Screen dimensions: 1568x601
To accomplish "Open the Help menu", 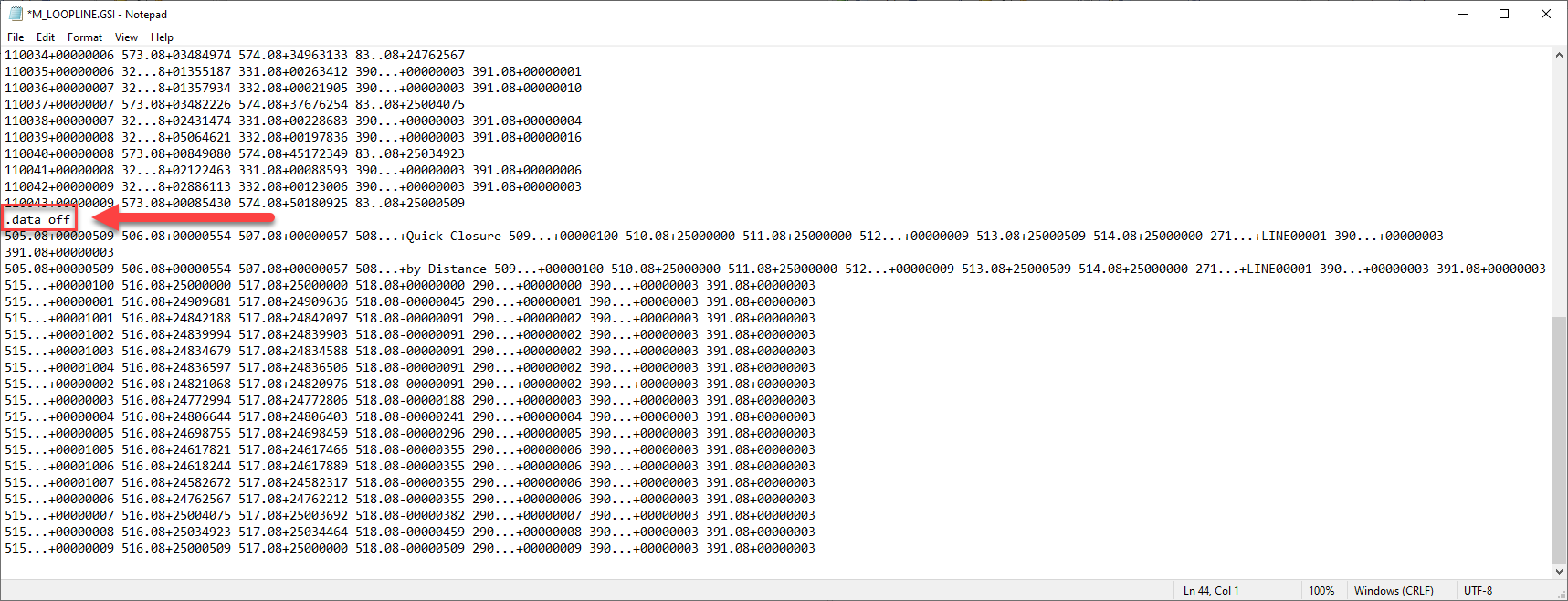I will coord(162,37).
